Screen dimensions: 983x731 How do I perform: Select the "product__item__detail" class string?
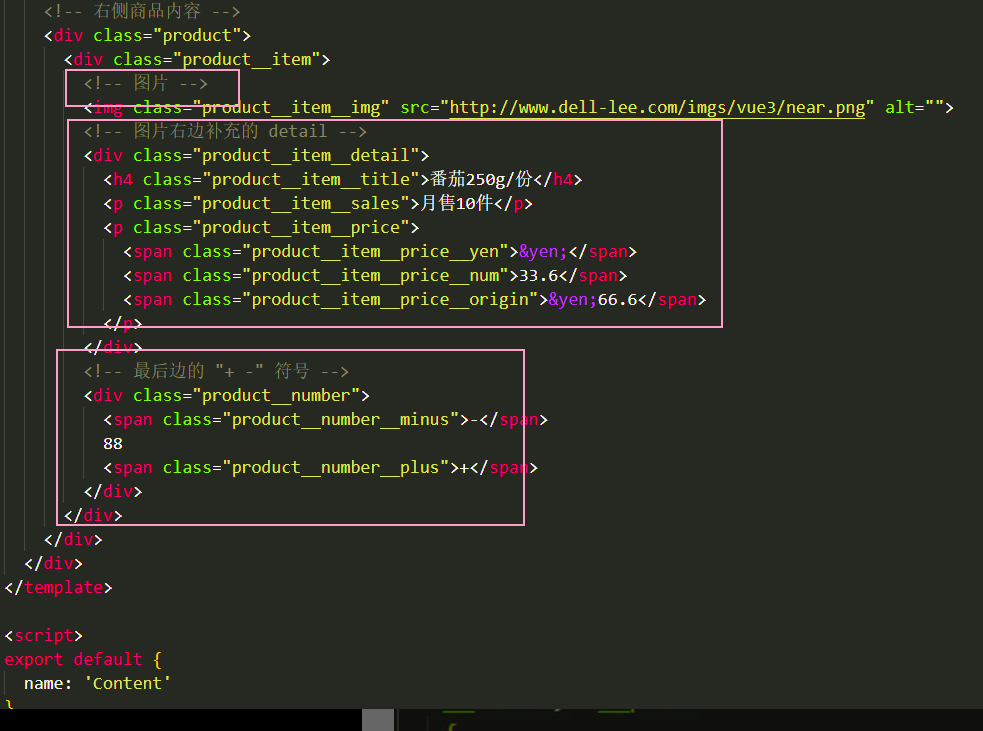pyautogui.click(x=305, y=155)
